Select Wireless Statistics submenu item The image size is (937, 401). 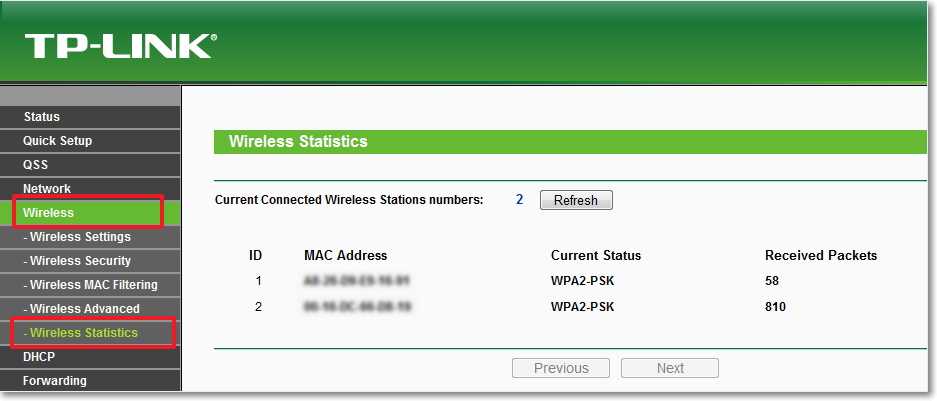(84, 333)
